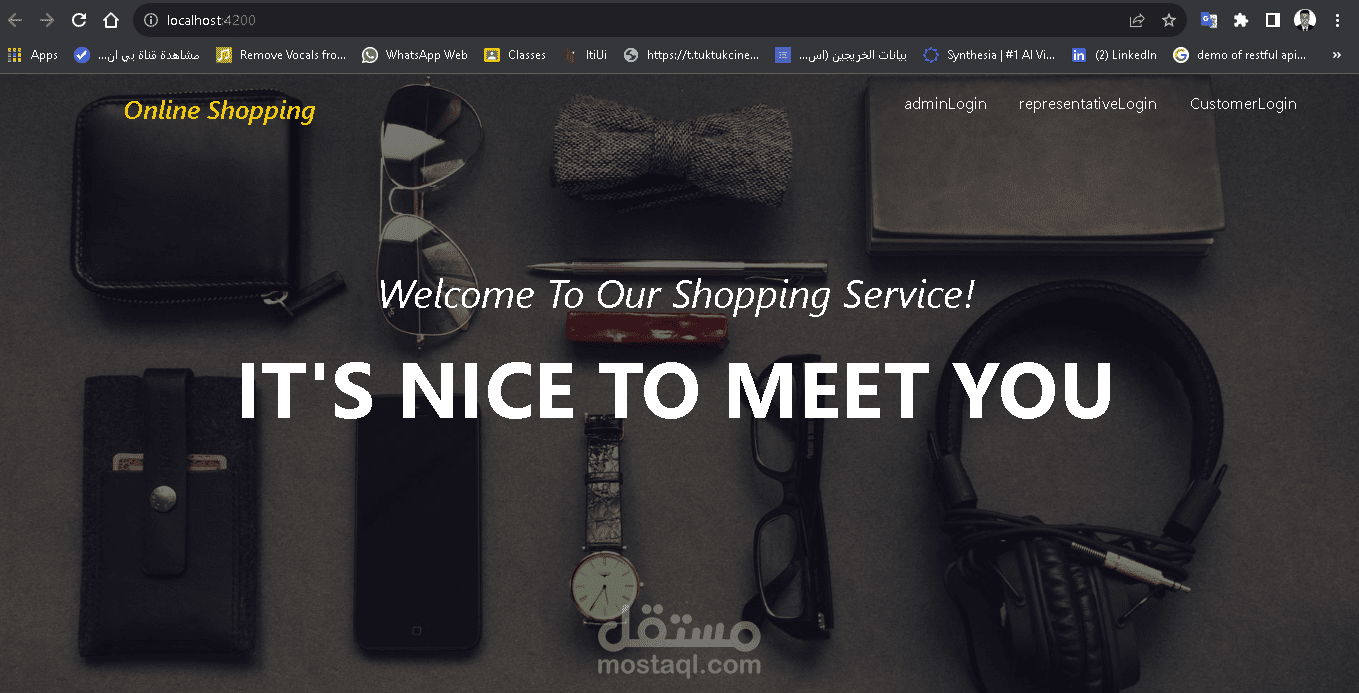The height and width of the screenshot is (693, 1359).
Task: Click the CustomerLogin navigation link
Action: 1243,103
